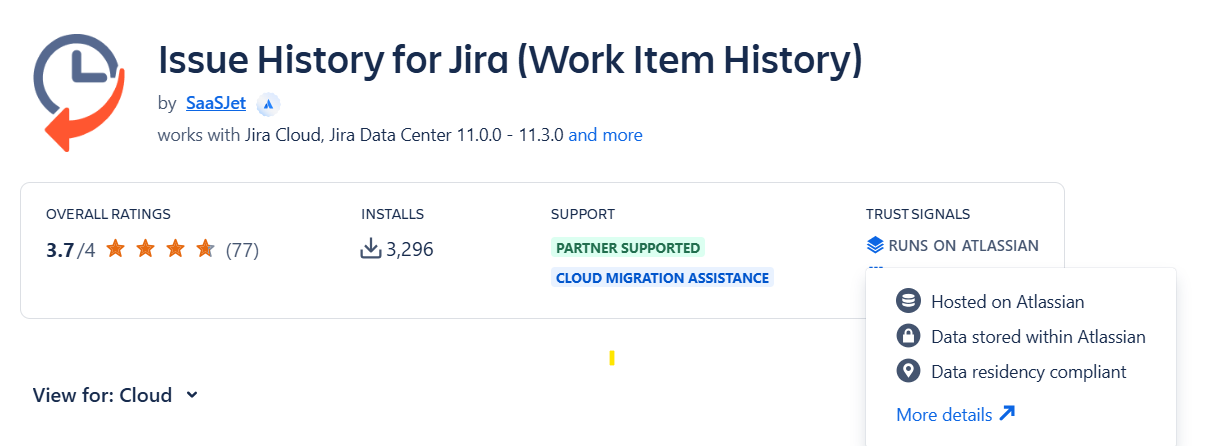The width and height of the screenshot is (1219, 446).
Task: Click the Data residency compliant pin icon
Action: click(x=908, y=372)
